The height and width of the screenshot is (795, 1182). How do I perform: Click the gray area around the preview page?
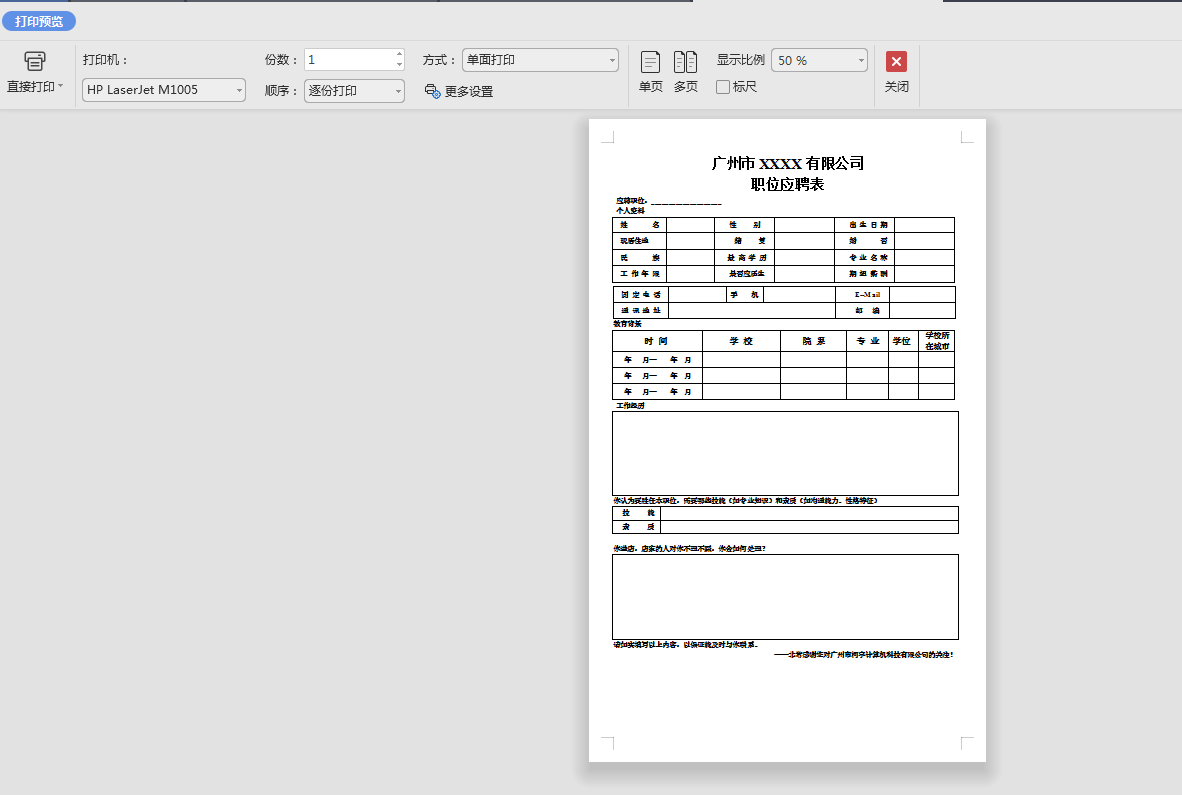pyautogui.click(x=300, y=450)
